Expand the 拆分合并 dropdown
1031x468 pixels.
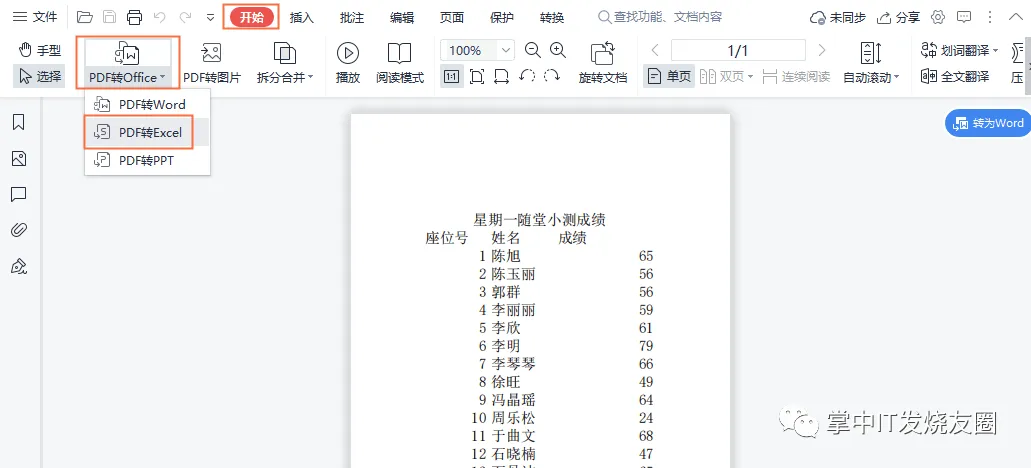[285, 77]
